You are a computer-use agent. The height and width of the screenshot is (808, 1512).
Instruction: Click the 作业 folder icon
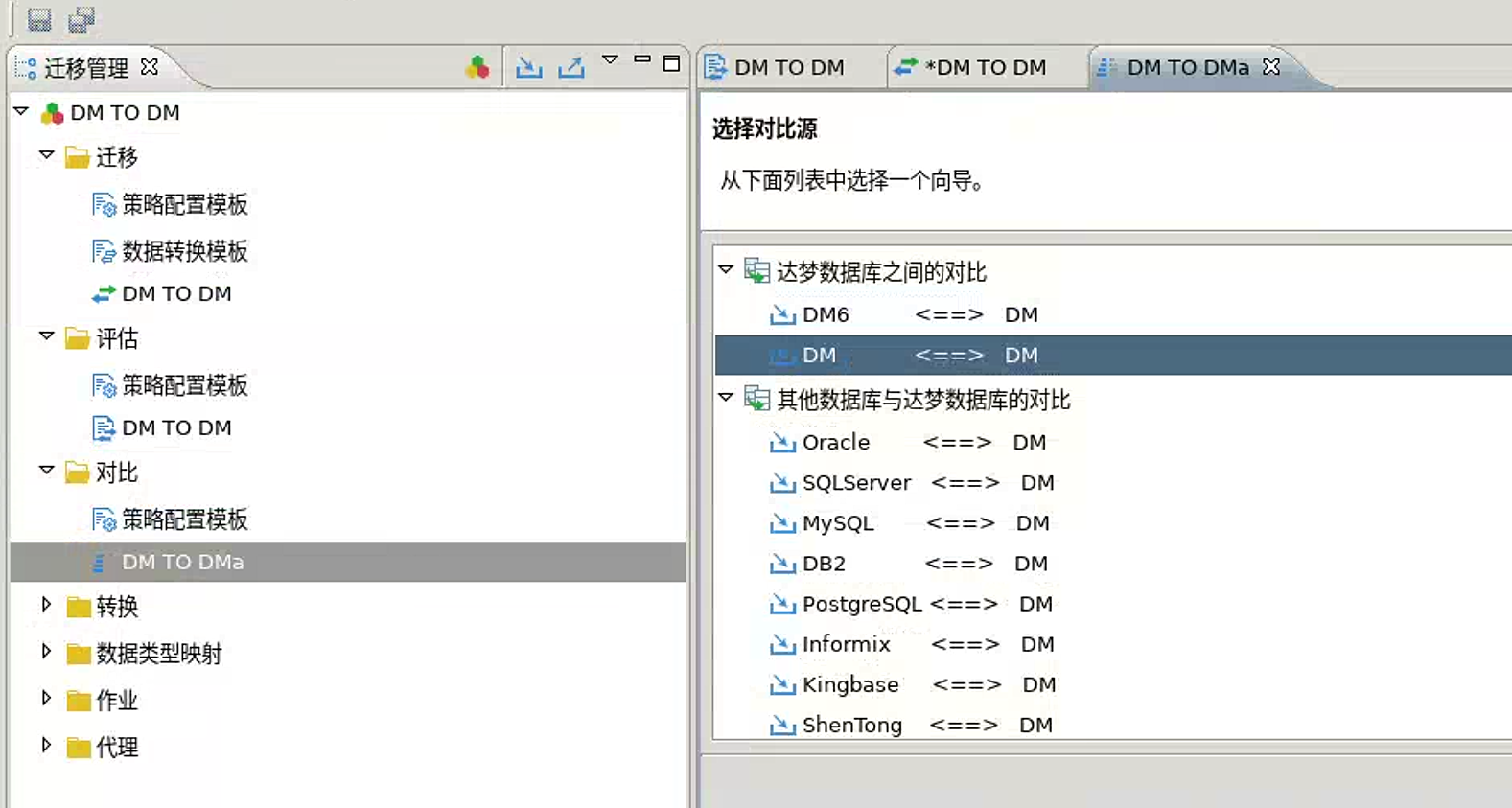click(x=79, y=701)
